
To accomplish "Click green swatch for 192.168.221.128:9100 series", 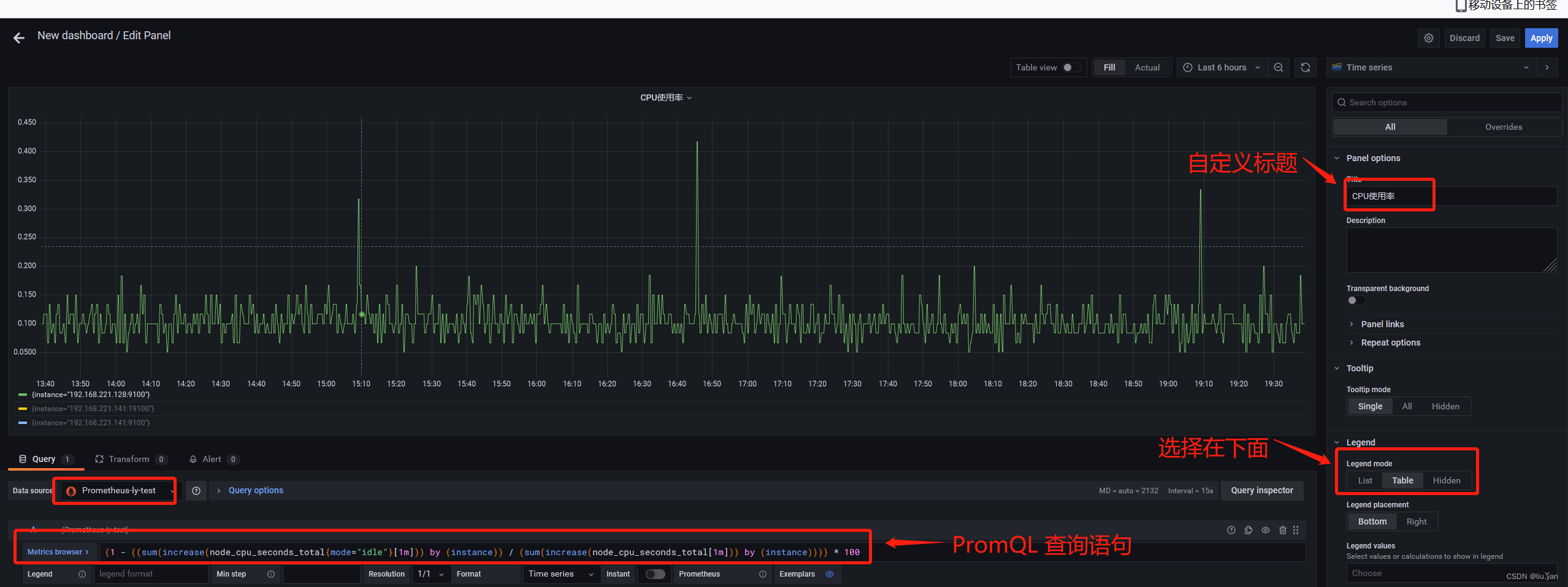I will pyautogui.click(x=23, y=395).
